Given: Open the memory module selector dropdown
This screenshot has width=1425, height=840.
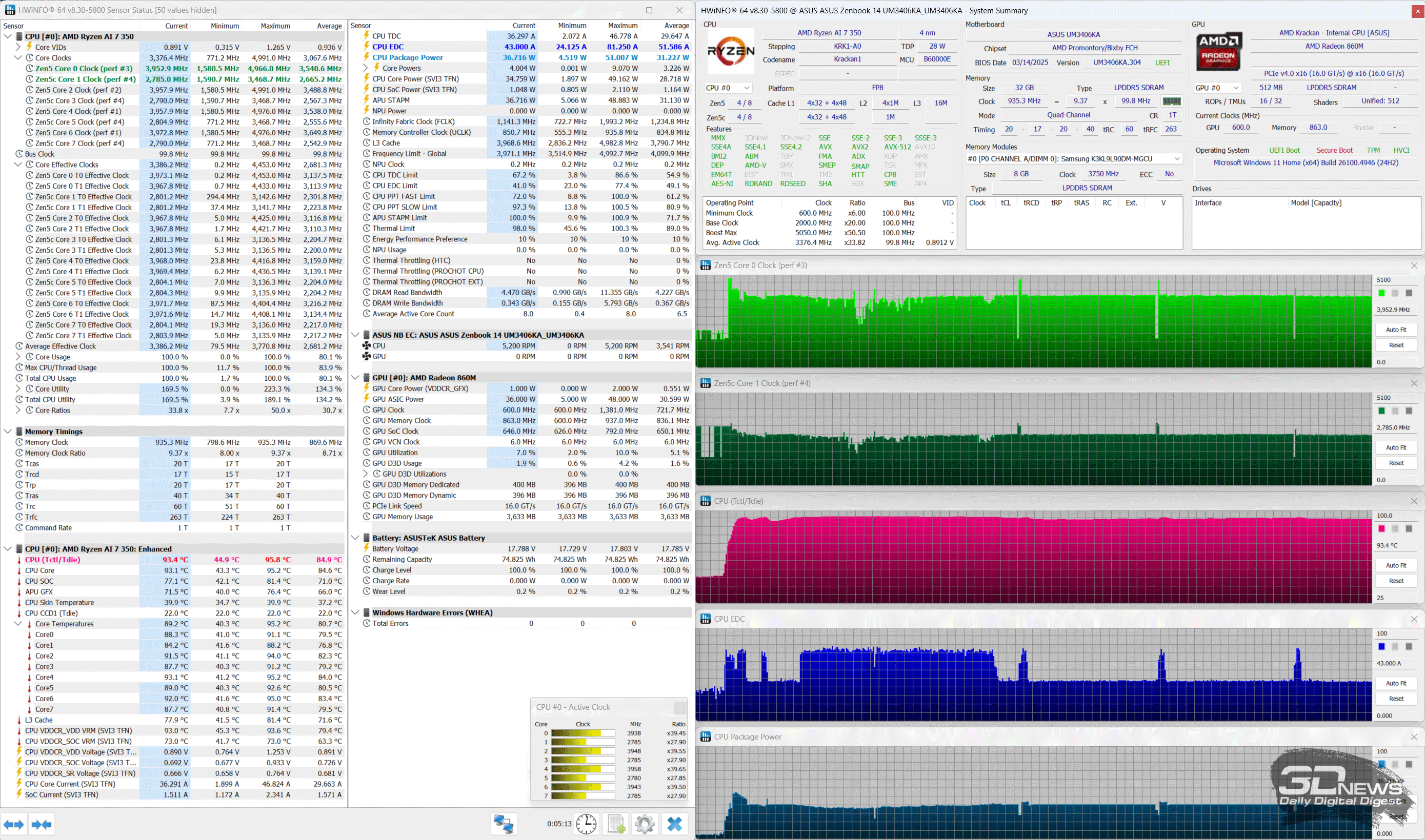Looking at the screenshot, I should [x=1074, y=159].
